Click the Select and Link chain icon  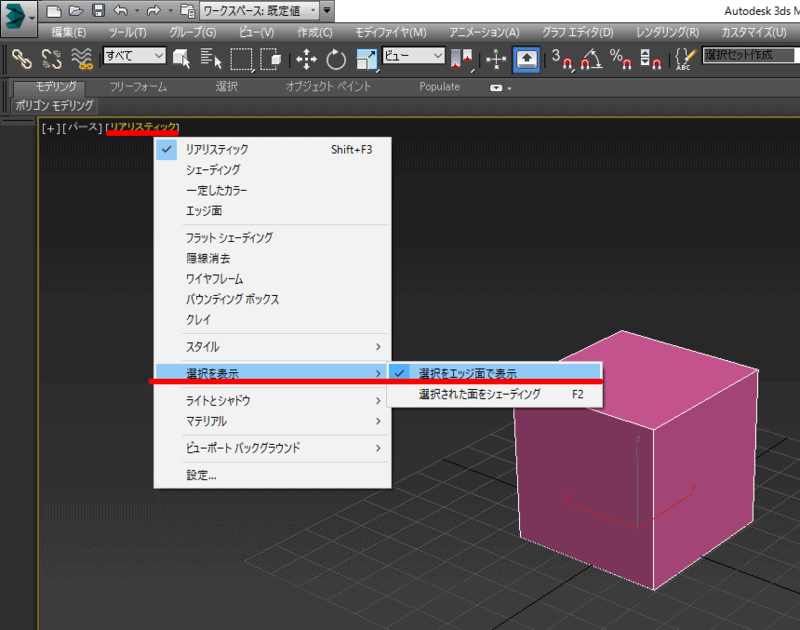pyautogui.click(x=21, y=58)
